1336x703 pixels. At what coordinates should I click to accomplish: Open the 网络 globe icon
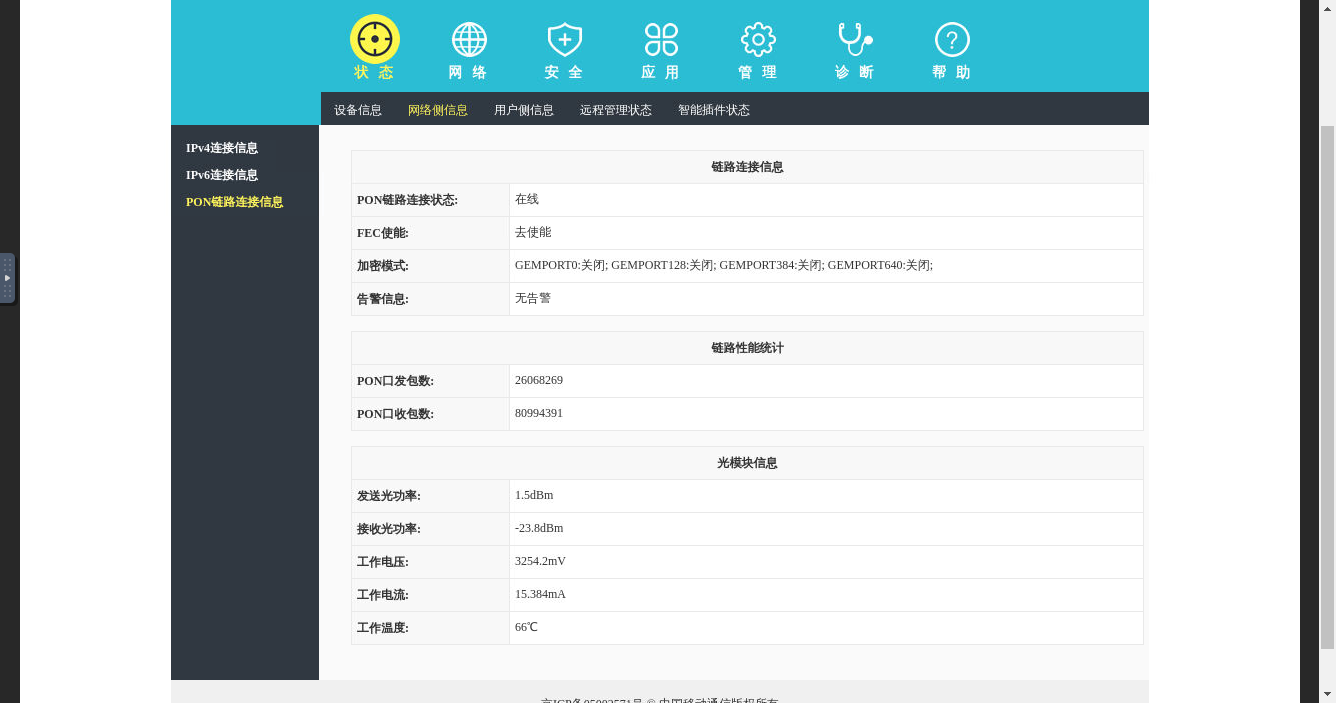coord(469,39)
